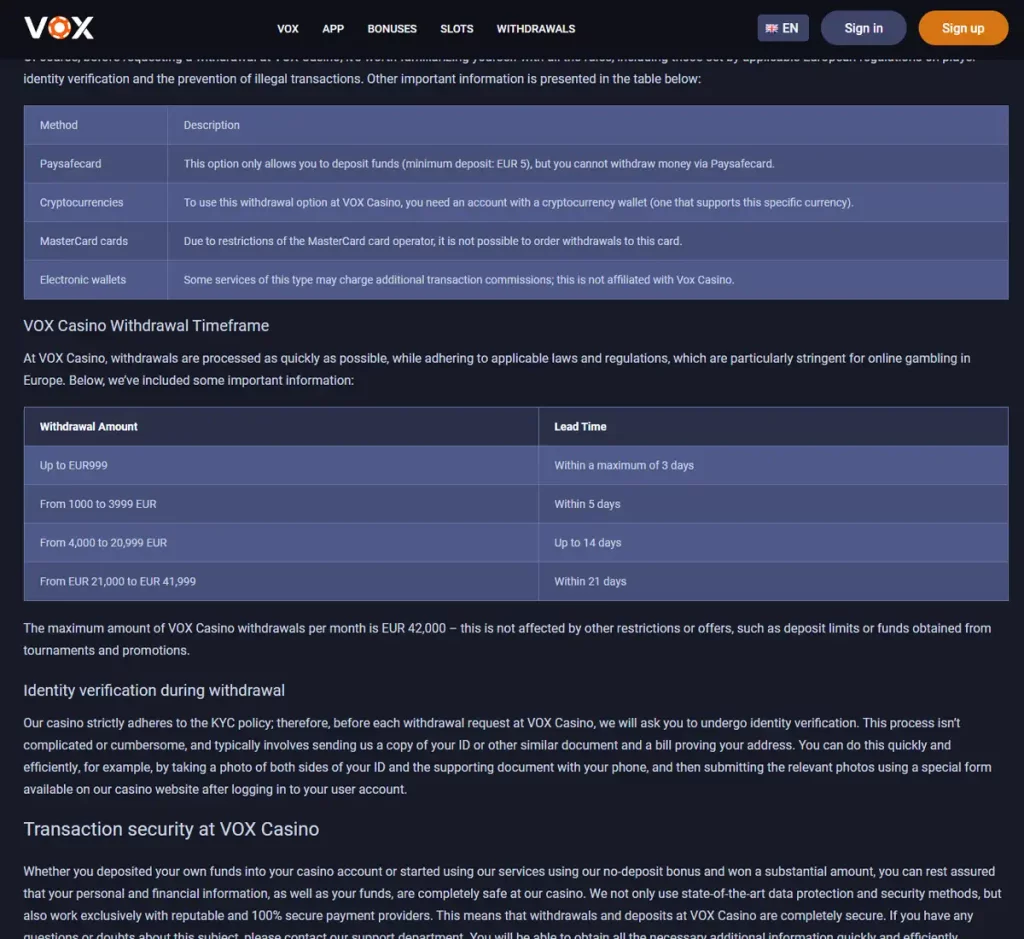This screenshot has height=939, width=1024.
Task: Click the Identity verification during withdrawal heading
Action: 153,690
